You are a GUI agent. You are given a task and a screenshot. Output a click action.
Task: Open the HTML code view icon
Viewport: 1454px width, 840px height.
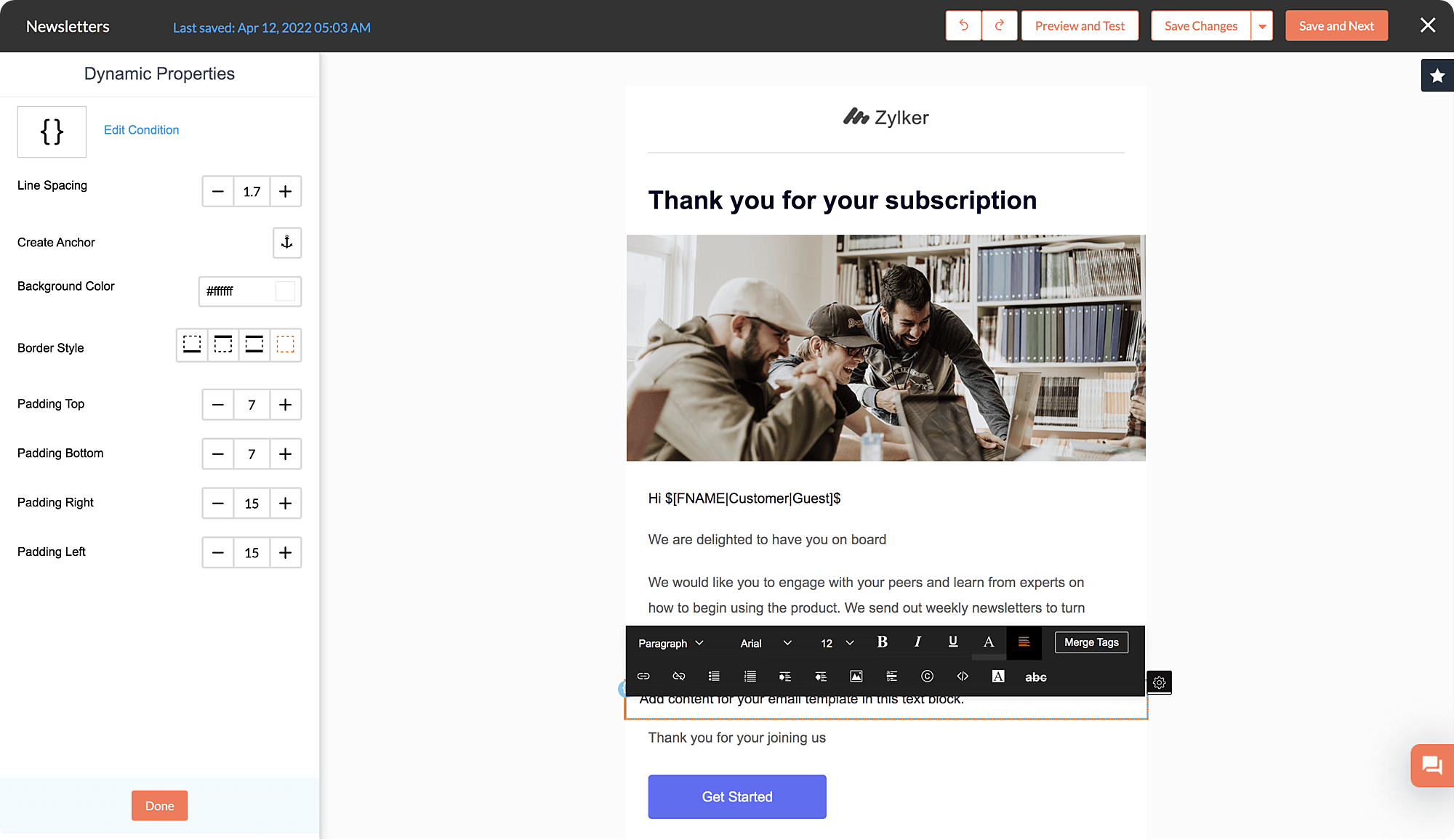click(963, 677)
